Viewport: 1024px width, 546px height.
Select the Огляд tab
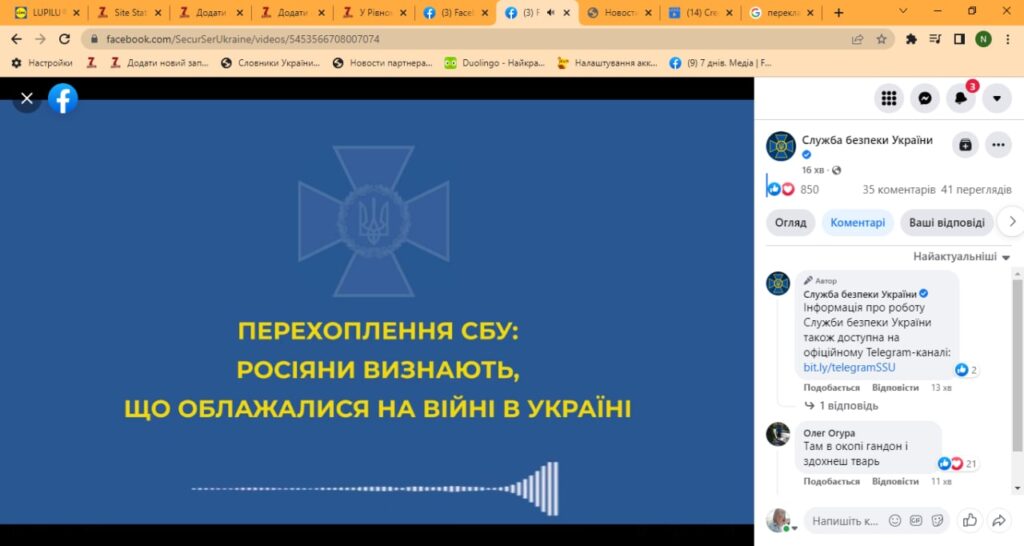tap(790, 223)
